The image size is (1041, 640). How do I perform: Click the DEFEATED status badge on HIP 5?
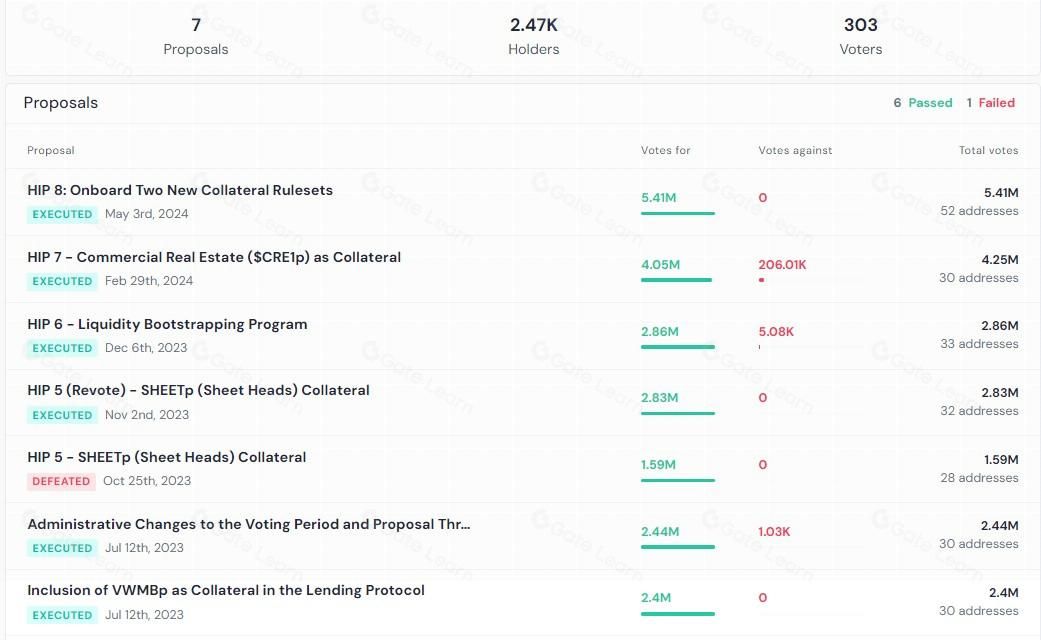click(61, 481)
